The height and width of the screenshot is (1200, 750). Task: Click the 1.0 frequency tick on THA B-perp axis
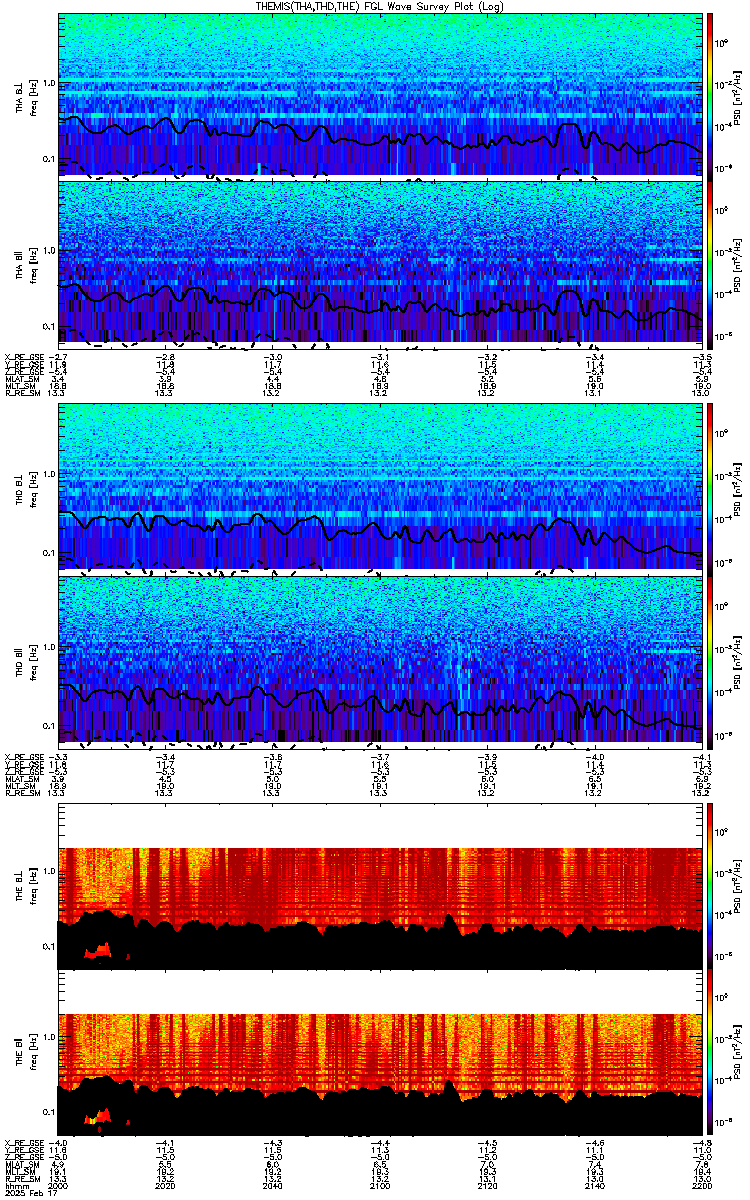(49, 83)
